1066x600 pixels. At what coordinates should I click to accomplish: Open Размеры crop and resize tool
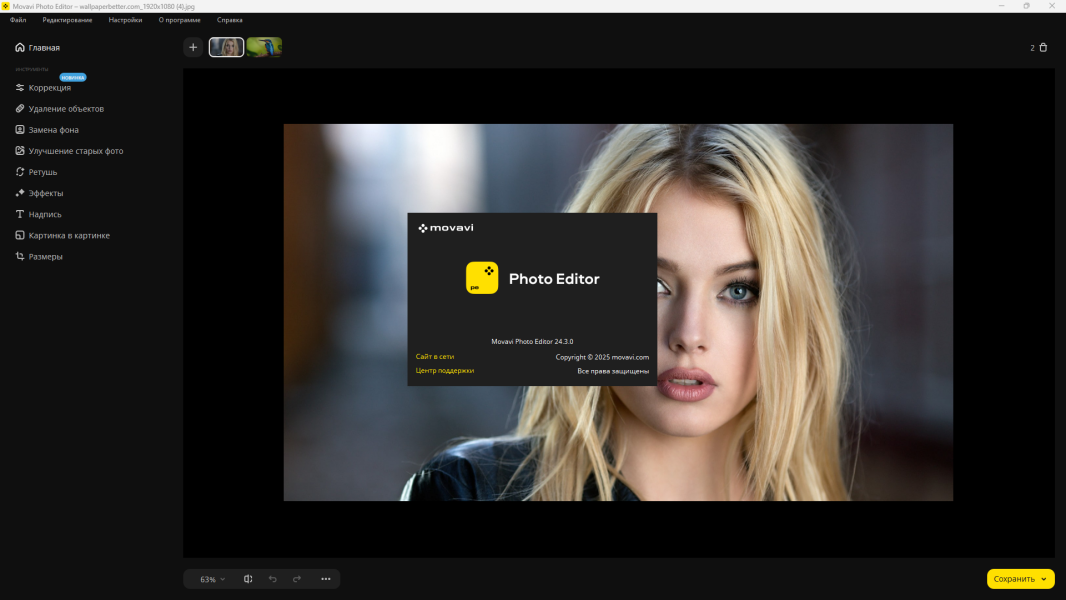39,256
